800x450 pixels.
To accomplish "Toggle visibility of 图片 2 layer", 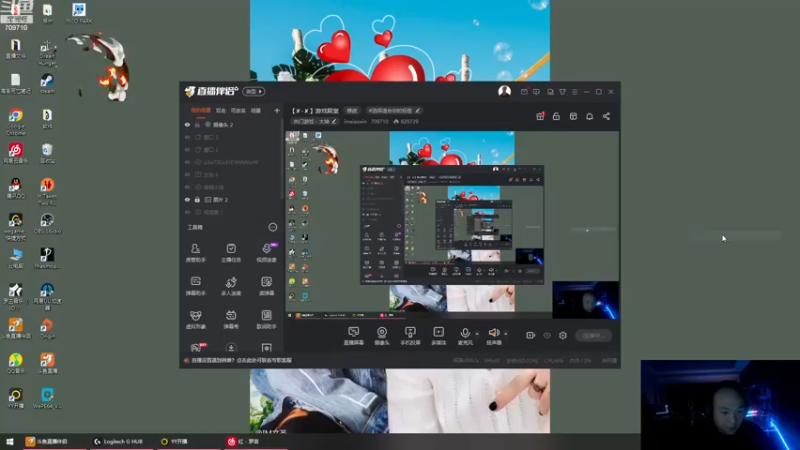I will [187, 199].
